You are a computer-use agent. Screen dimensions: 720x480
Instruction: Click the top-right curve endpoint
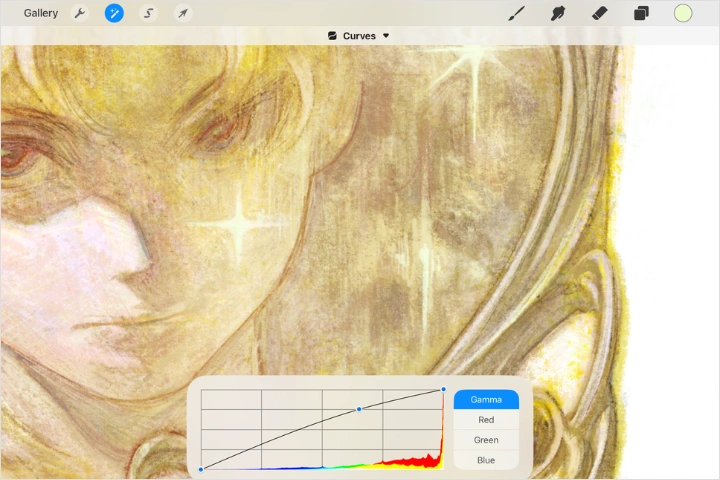pos(443,389)
